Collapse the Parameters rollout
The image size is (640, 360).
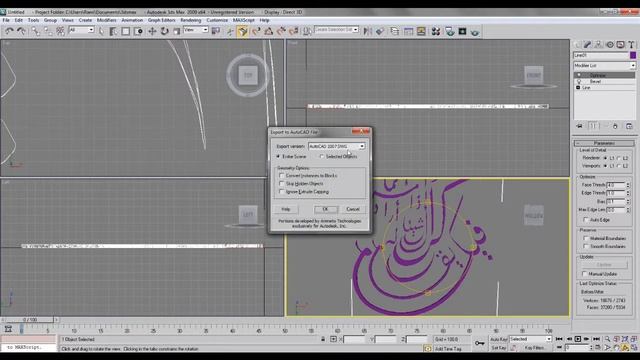pyautogui.click(x=604, y=143)
